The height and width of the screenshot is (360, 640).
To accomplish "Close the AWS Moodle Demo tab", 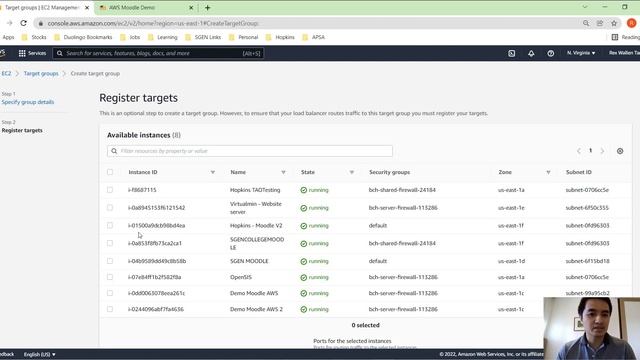I will (x=191, y=7).
